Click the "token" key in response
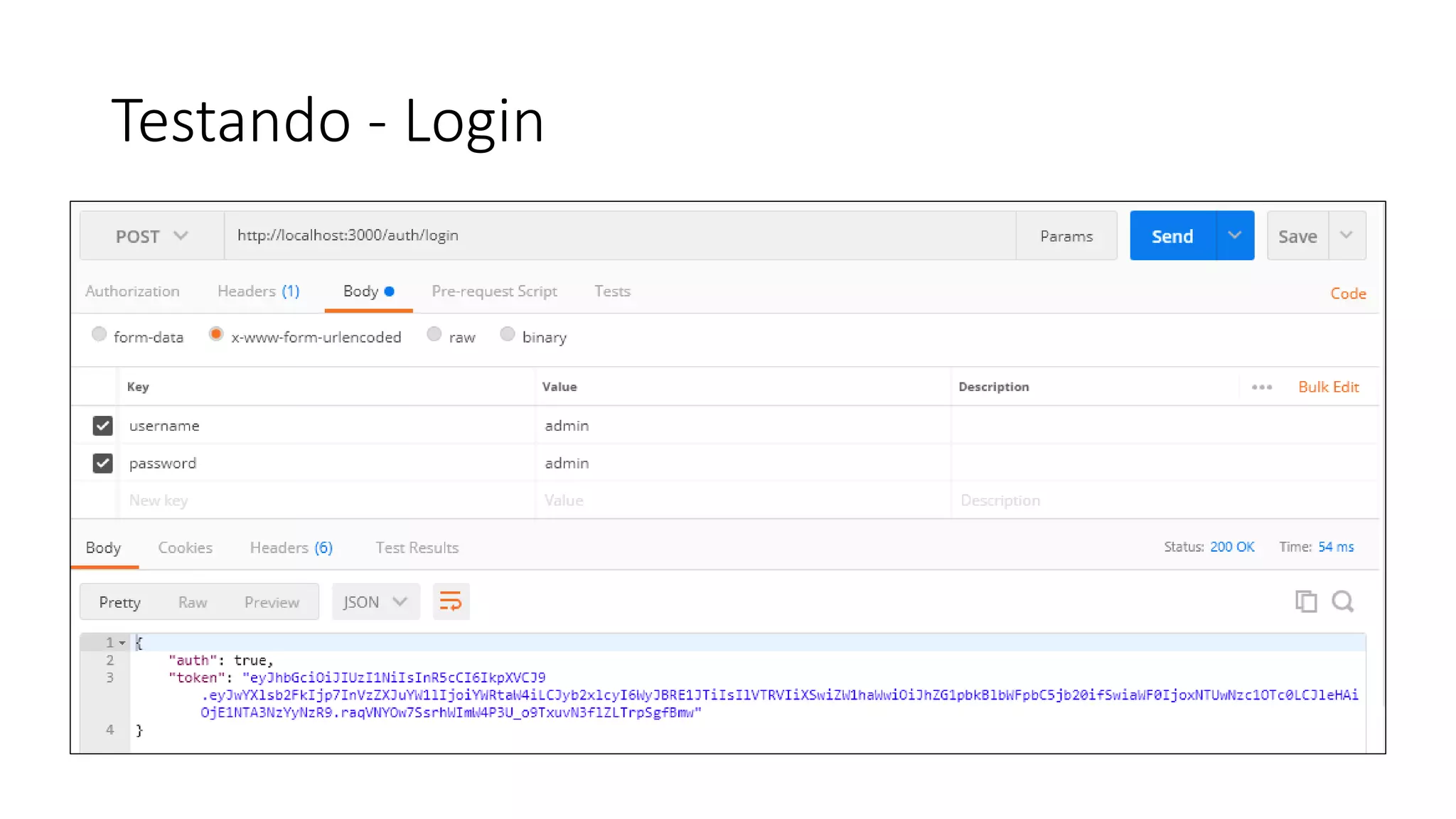Viewport: 1456px width, 819px height. coord(196,678)
